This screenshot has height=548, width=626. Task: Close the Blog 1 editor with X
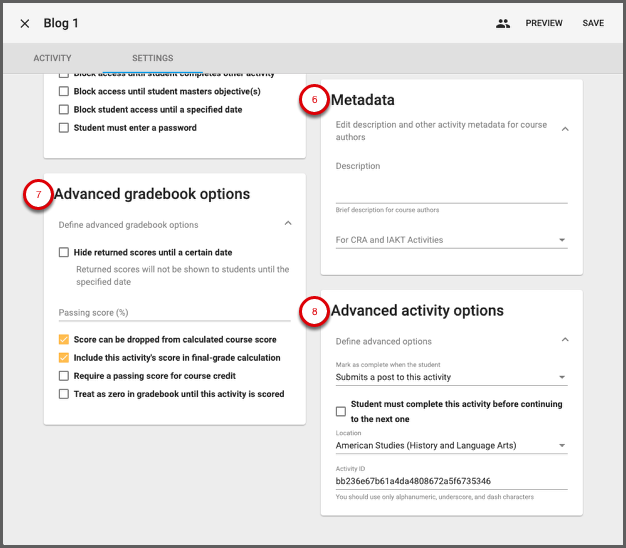pos(25,23)
